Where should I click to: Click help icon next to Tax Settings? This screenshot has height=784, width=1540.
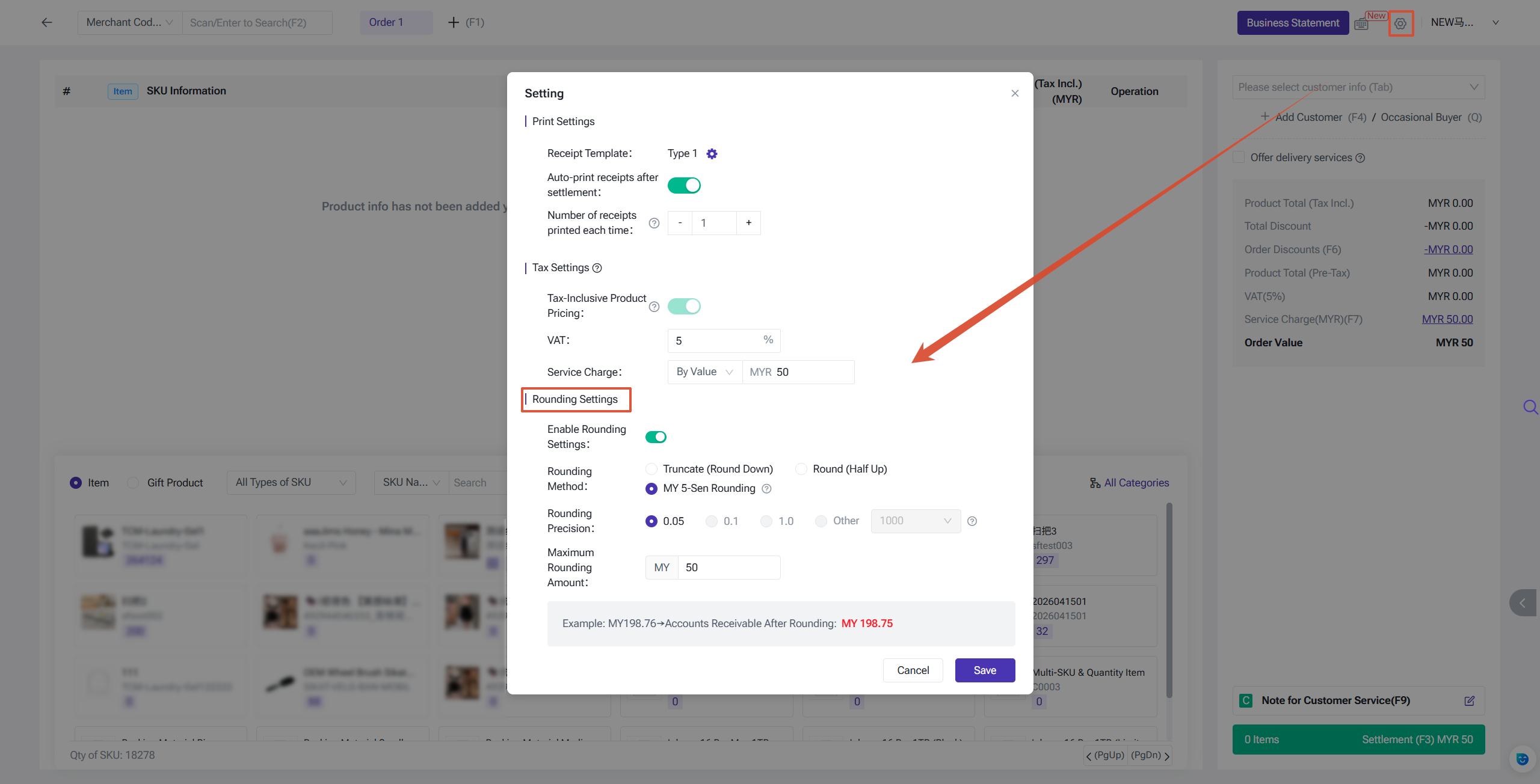(x=597, y=268)
